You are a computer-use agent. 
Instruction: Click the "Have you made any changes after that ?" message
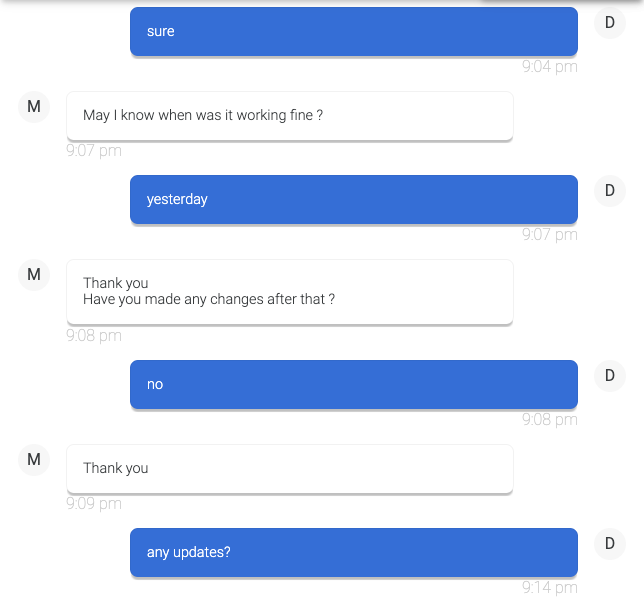(x=289, y=292)
